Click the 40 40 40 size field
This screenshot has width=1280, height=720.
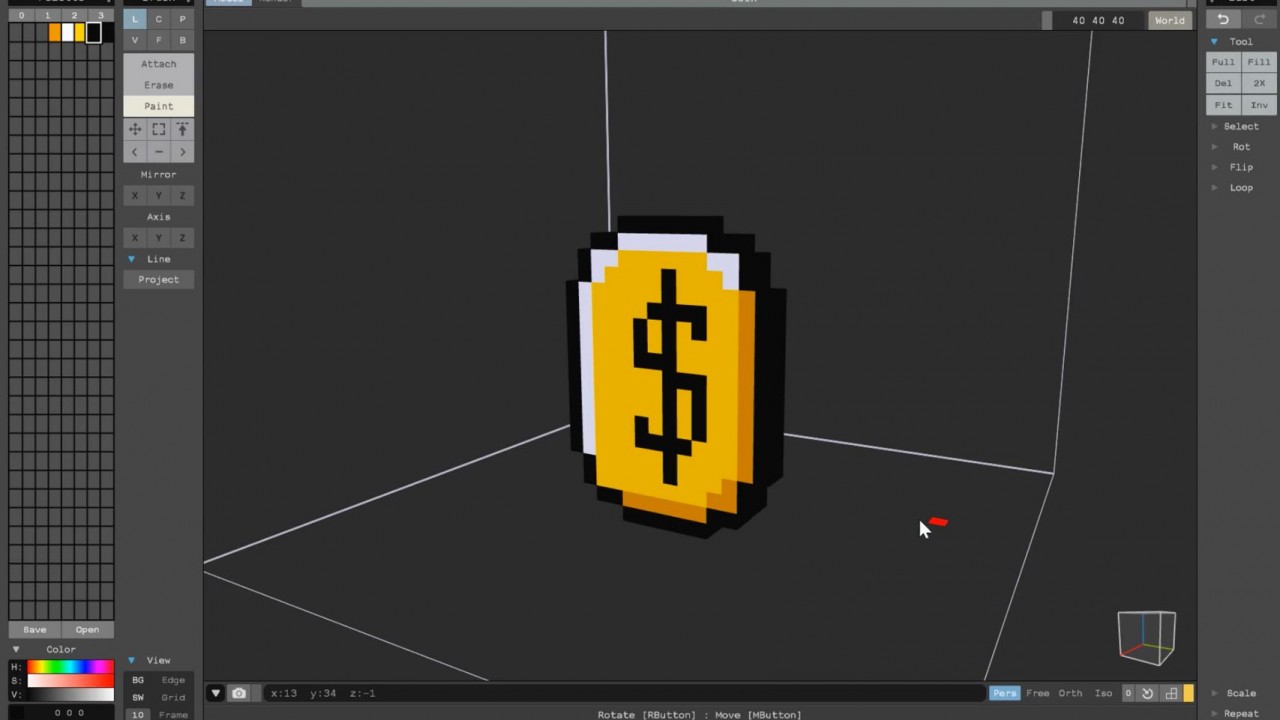[1098, 20]
